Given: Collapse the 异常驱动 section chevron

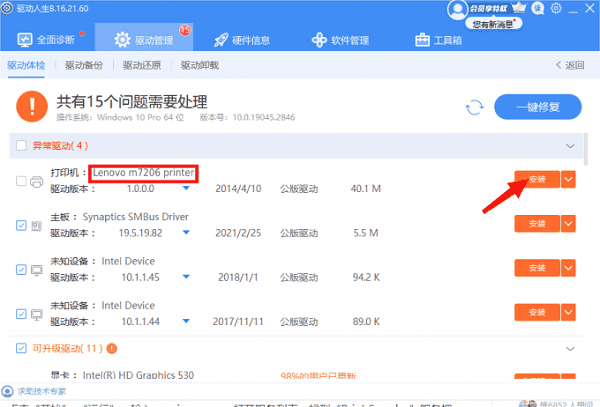Looking at the screenshot, I should tap(571, 146).
